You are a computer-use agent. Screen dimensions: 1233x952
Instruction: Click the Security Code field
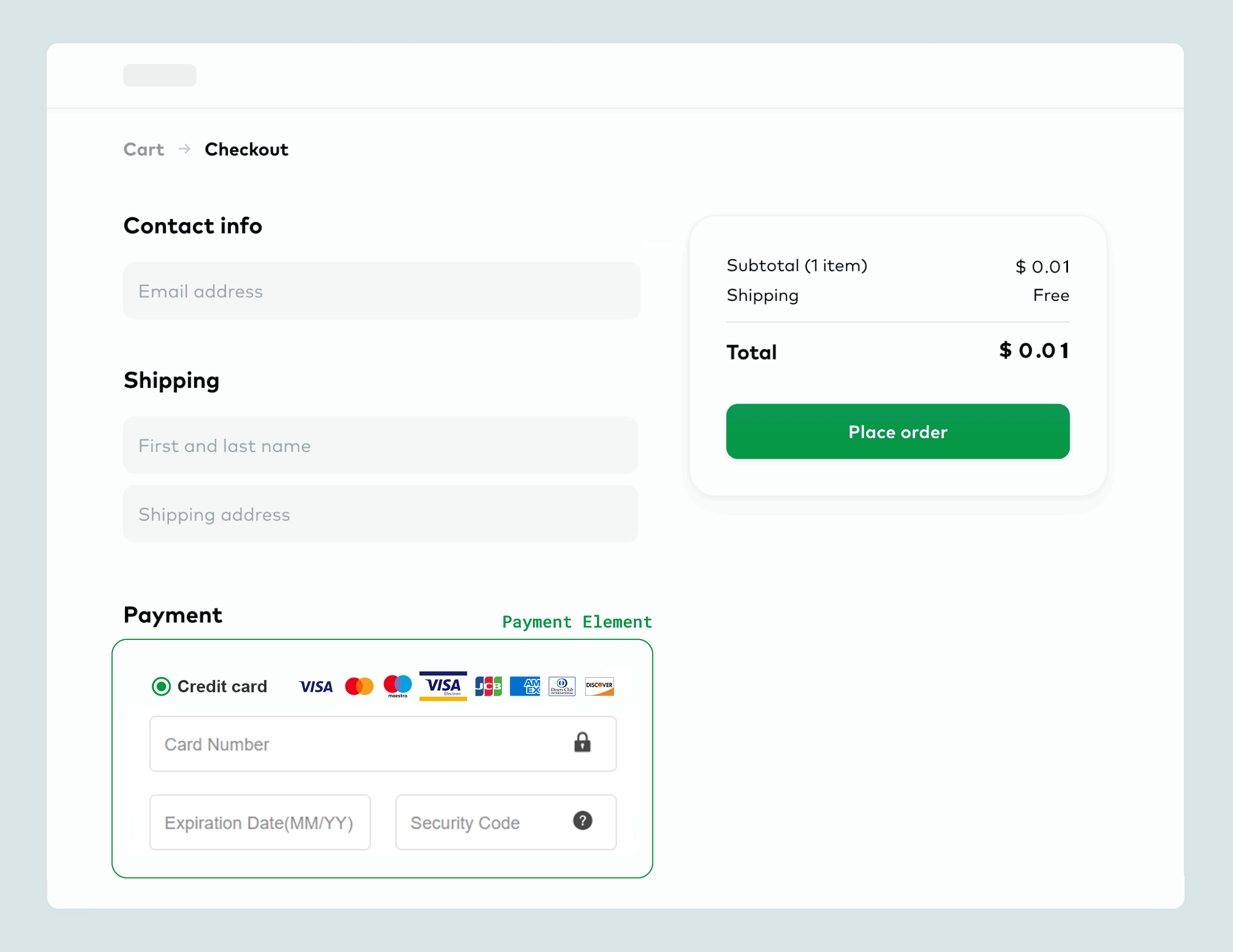(486, 823)
